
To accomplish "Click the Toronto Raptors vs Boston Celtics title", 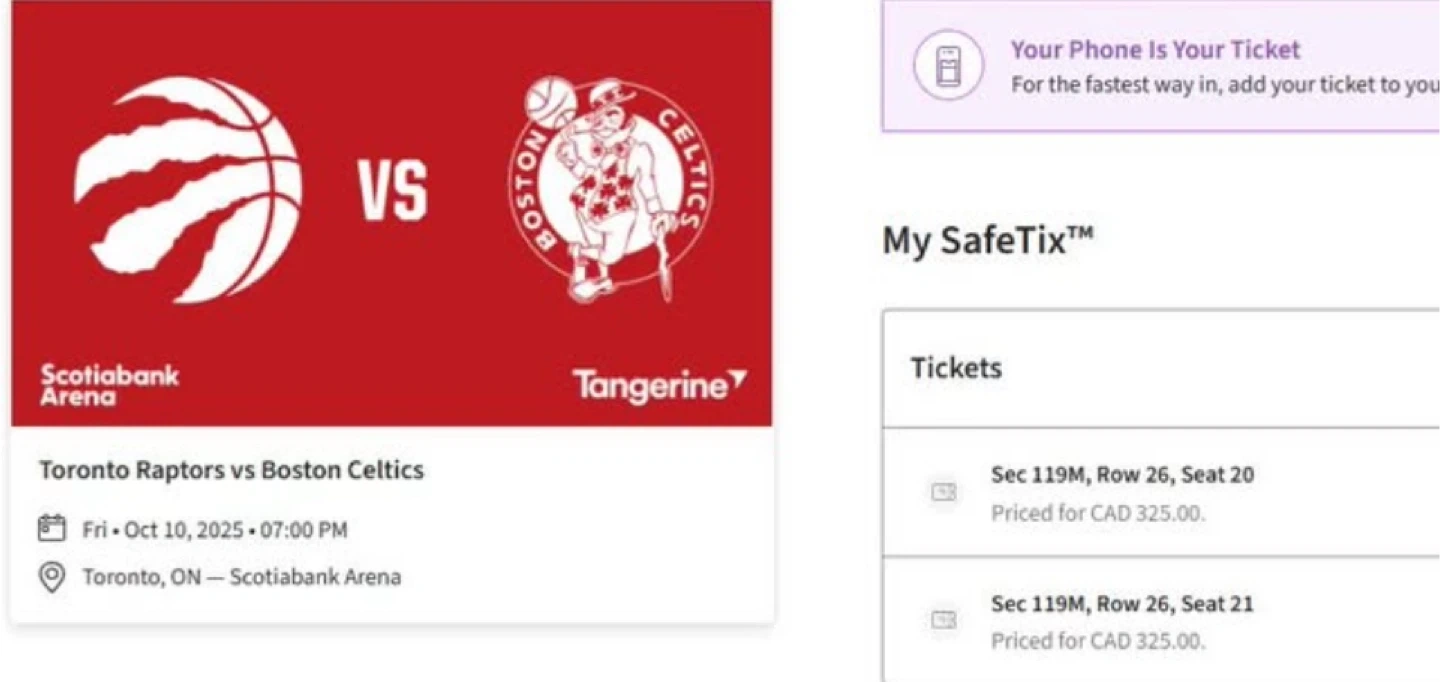I will click(x=231, y=470).
